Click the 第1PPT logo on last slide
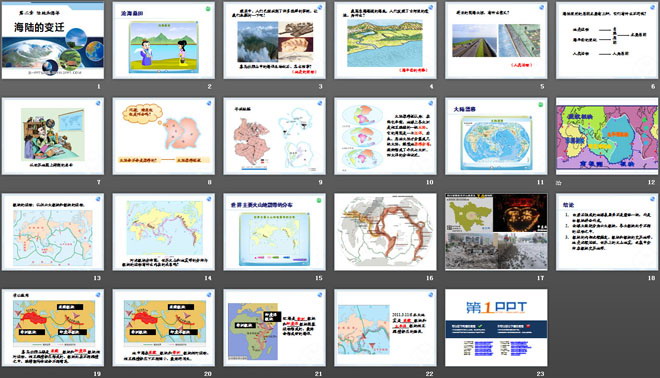Screen dimensions: 660x378 (496, 308)
